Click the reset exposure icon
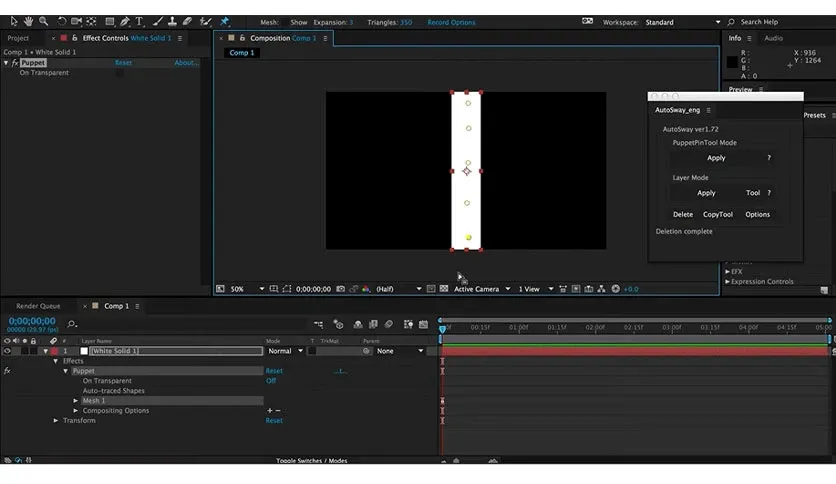836x484 pixels. [616, 289]
